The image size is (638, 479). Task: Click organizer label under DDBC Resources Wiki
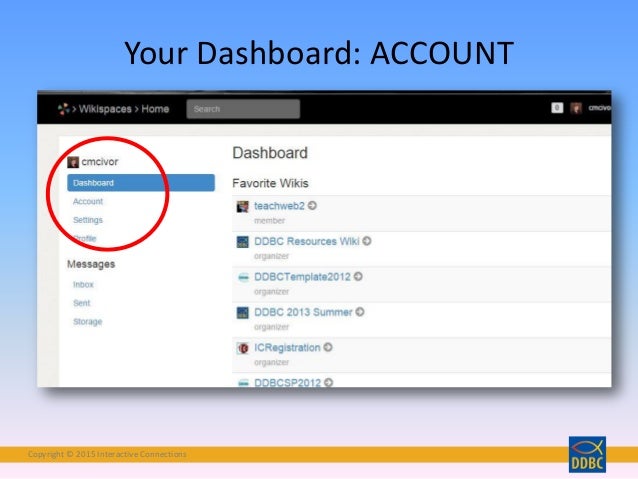click(x=271, y=256)
